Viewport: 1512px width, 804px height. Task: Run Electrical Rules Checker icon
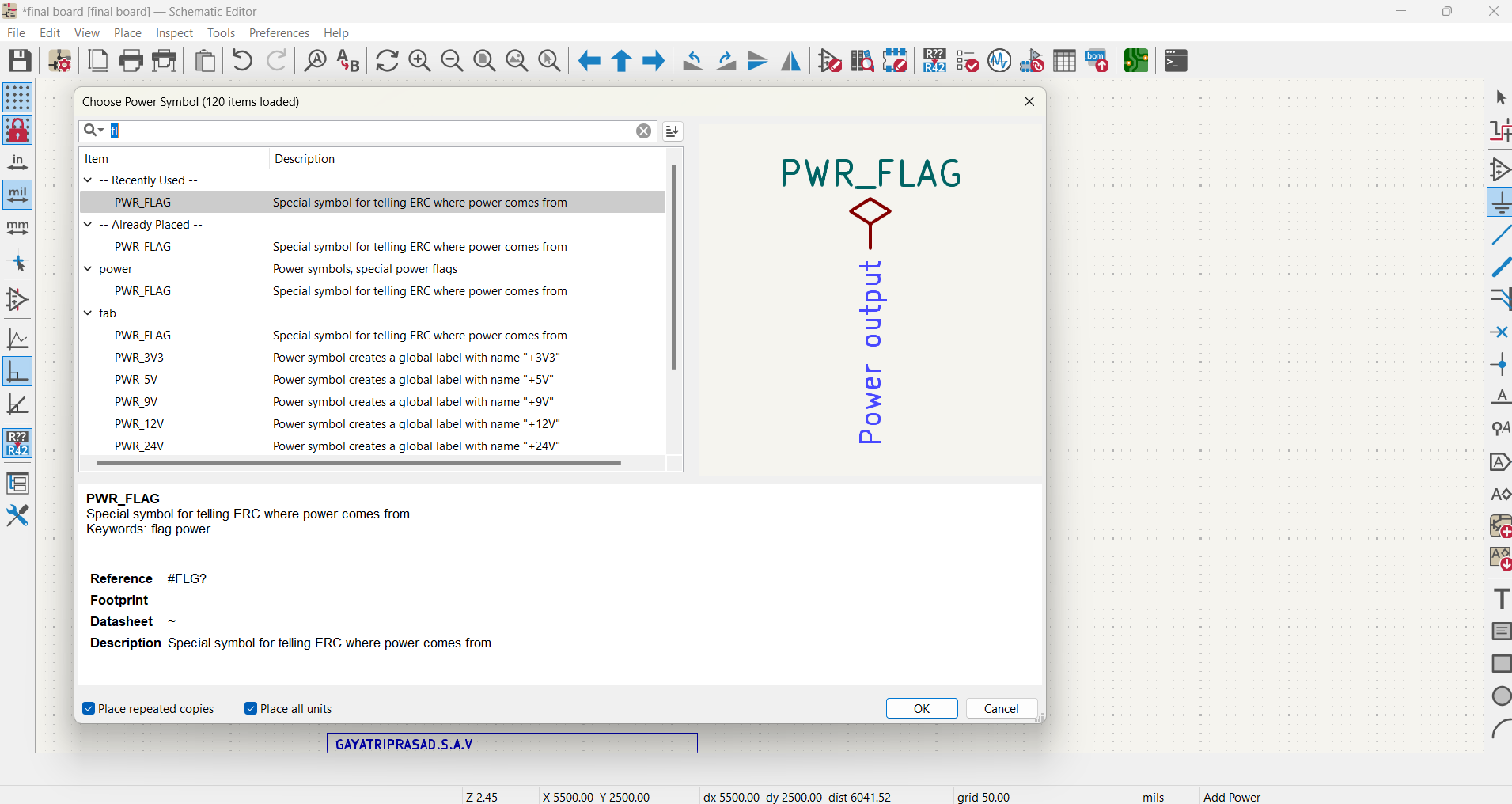click(x=967, y=60)
